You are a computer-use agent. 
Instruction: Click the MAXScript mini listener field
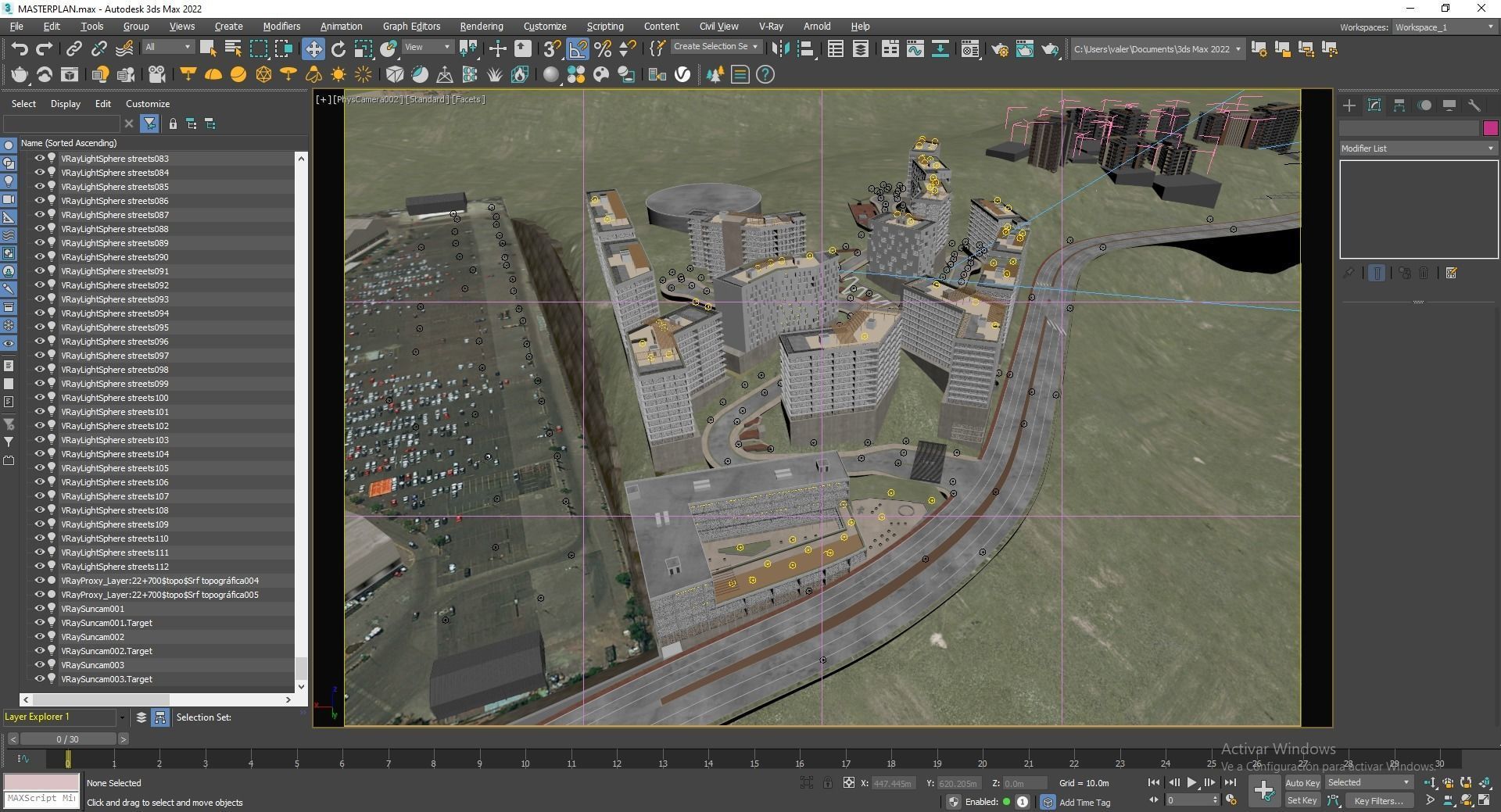point(41,799)
